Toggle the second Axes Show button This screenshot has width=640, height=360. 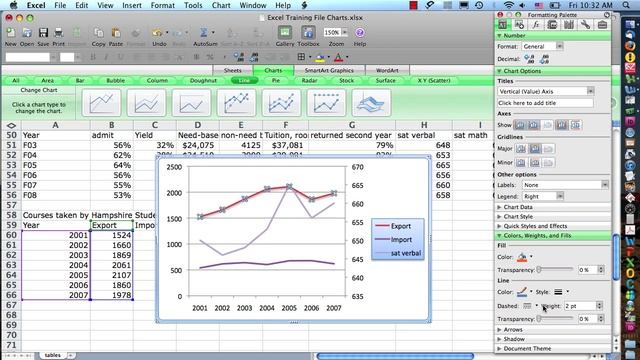[x=533, y=125]
